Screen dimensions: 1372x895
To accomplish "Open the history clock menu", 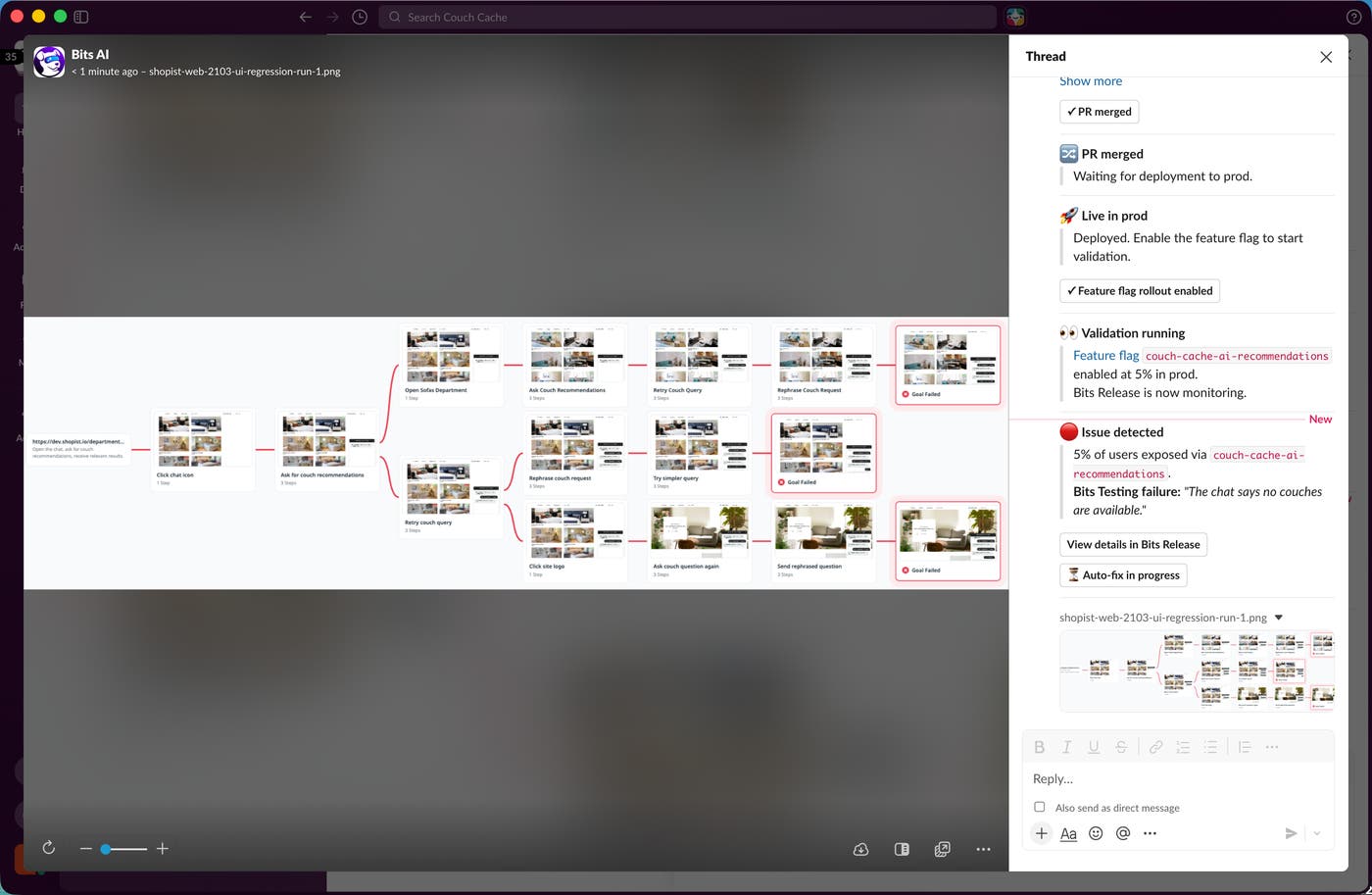I will [x=360, y=17].
